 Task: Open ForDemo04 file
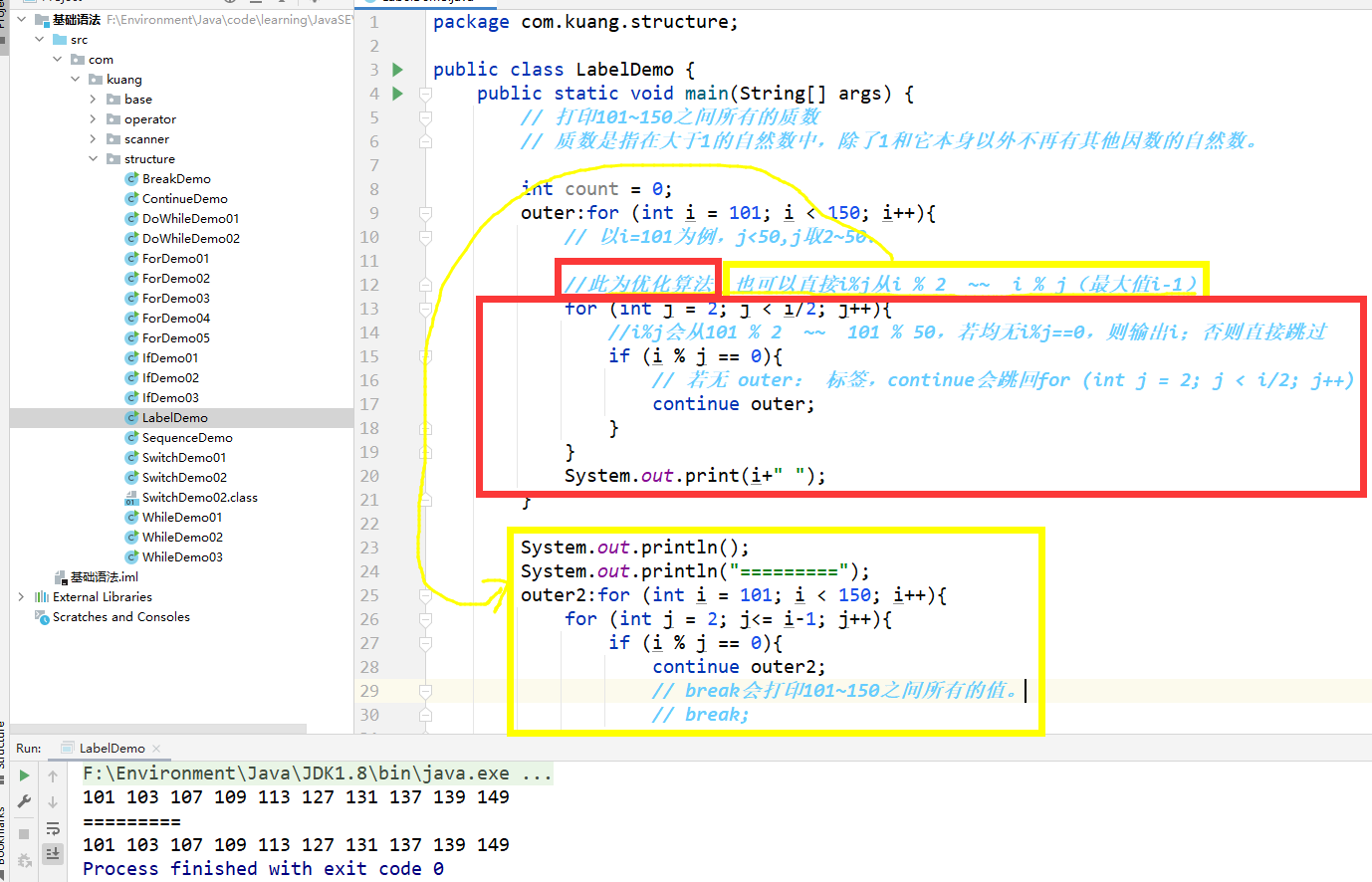click(175, 319)
